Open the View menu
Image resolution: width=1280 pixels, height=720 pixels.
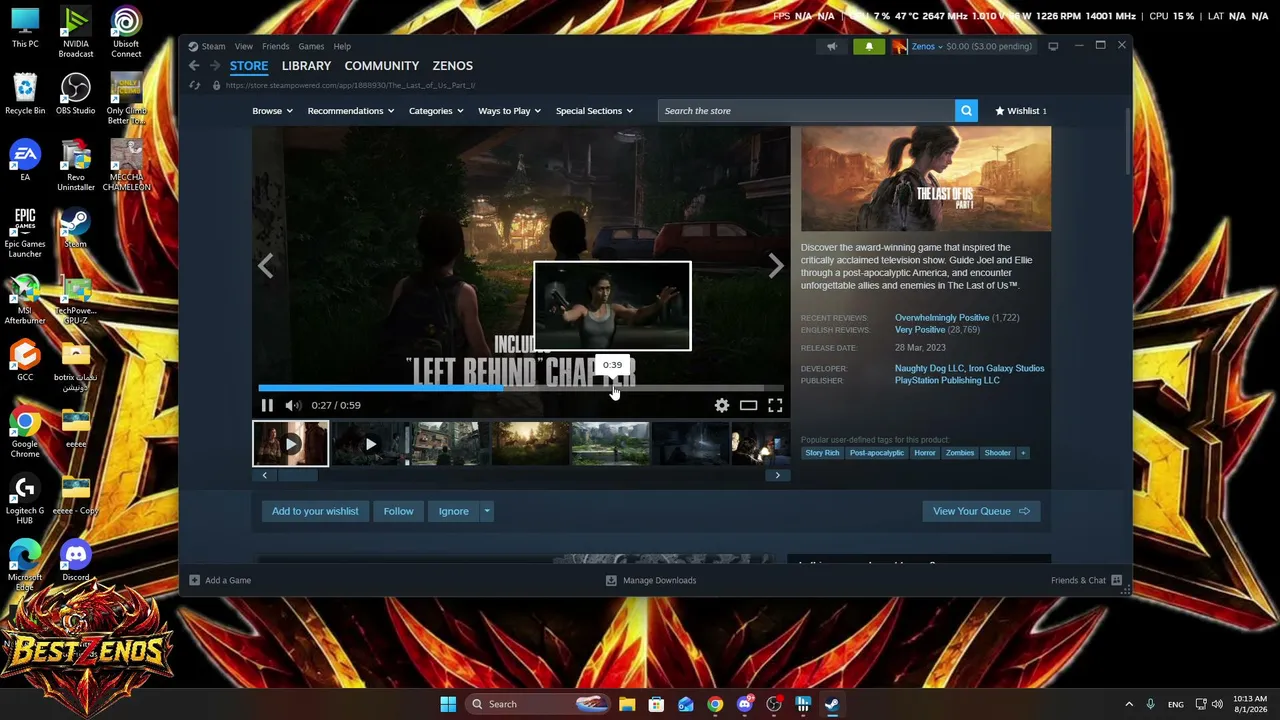(x=243, y=46)
